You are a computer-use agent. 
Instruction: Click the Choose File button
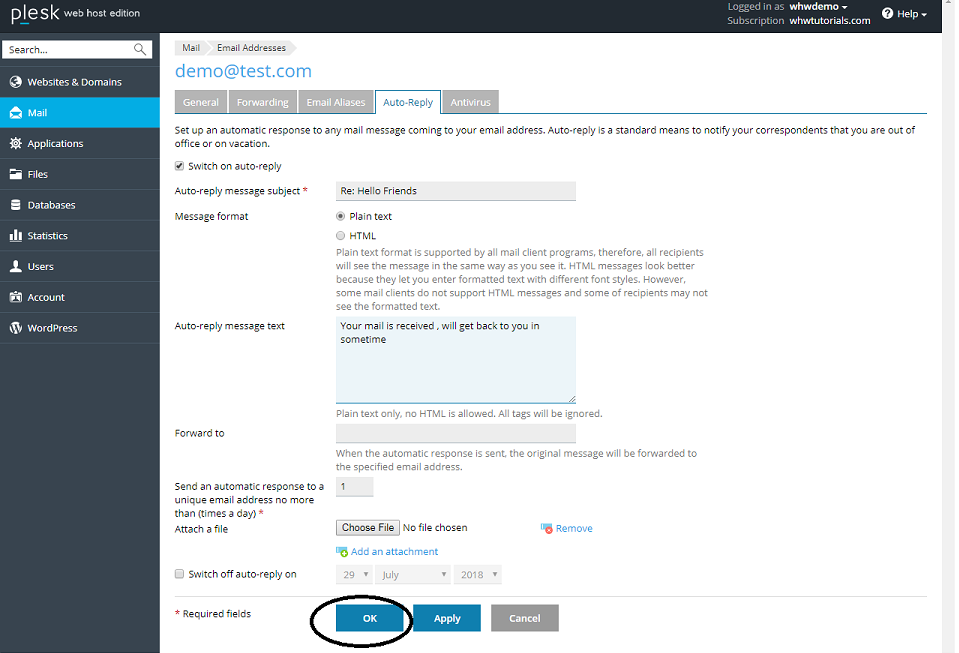point(368,528)
